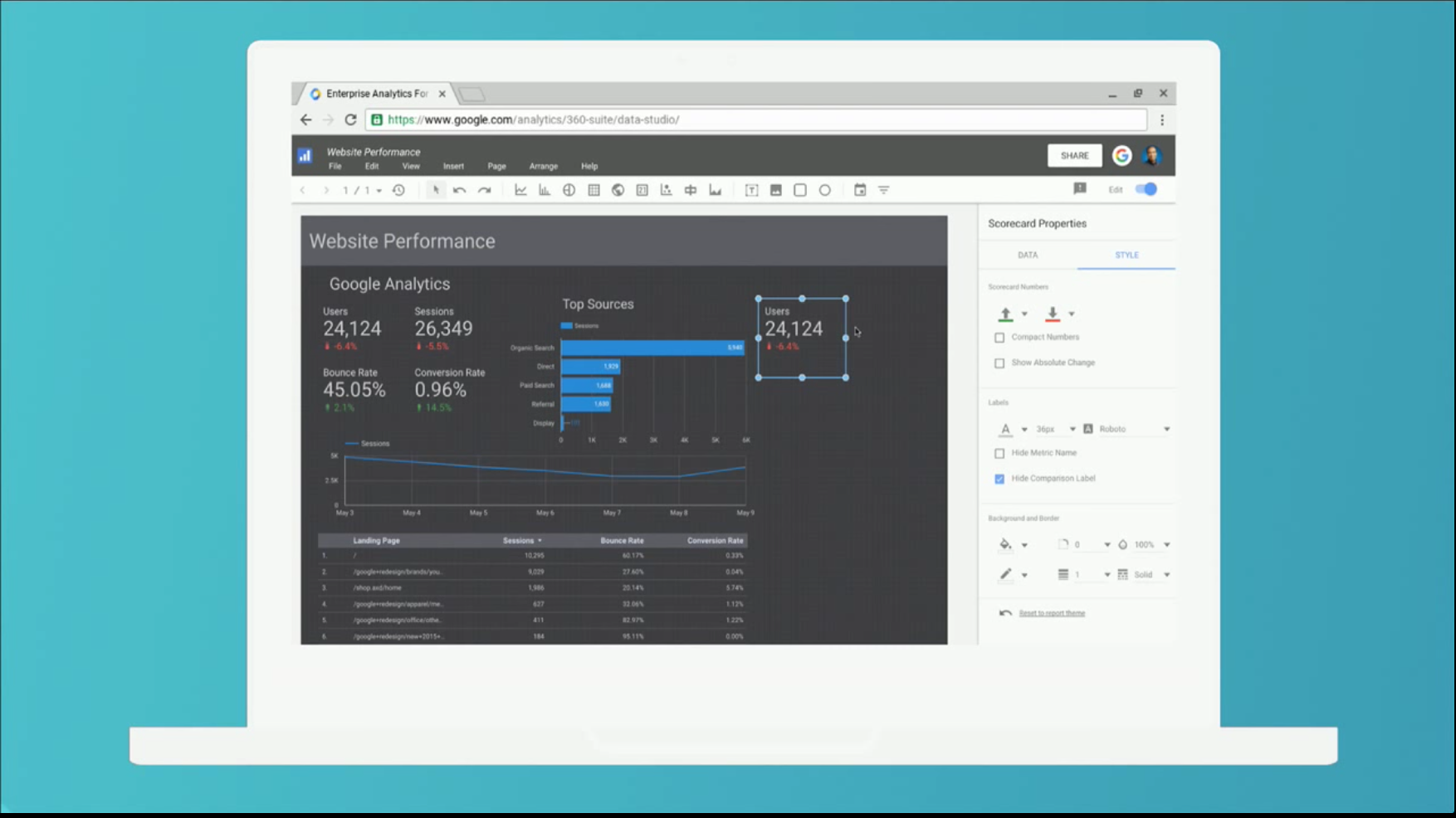Sort table by Bounce Rate column header

click(x=622, y=540)
